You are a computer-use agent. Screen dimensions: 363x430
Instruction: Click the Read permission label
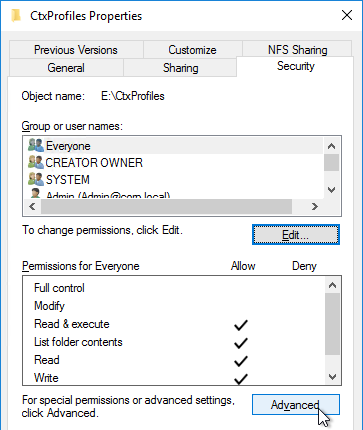point(47,360)
